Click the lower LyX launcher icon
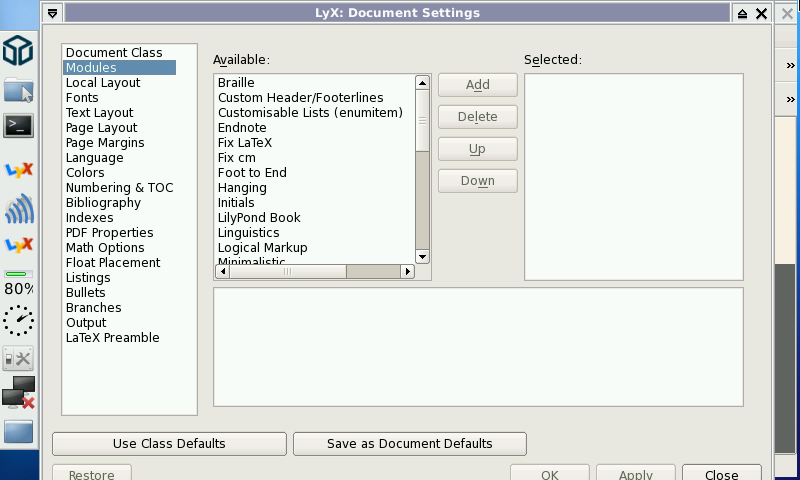The height and width of the screenshot is (480, 800). point(19,244)
